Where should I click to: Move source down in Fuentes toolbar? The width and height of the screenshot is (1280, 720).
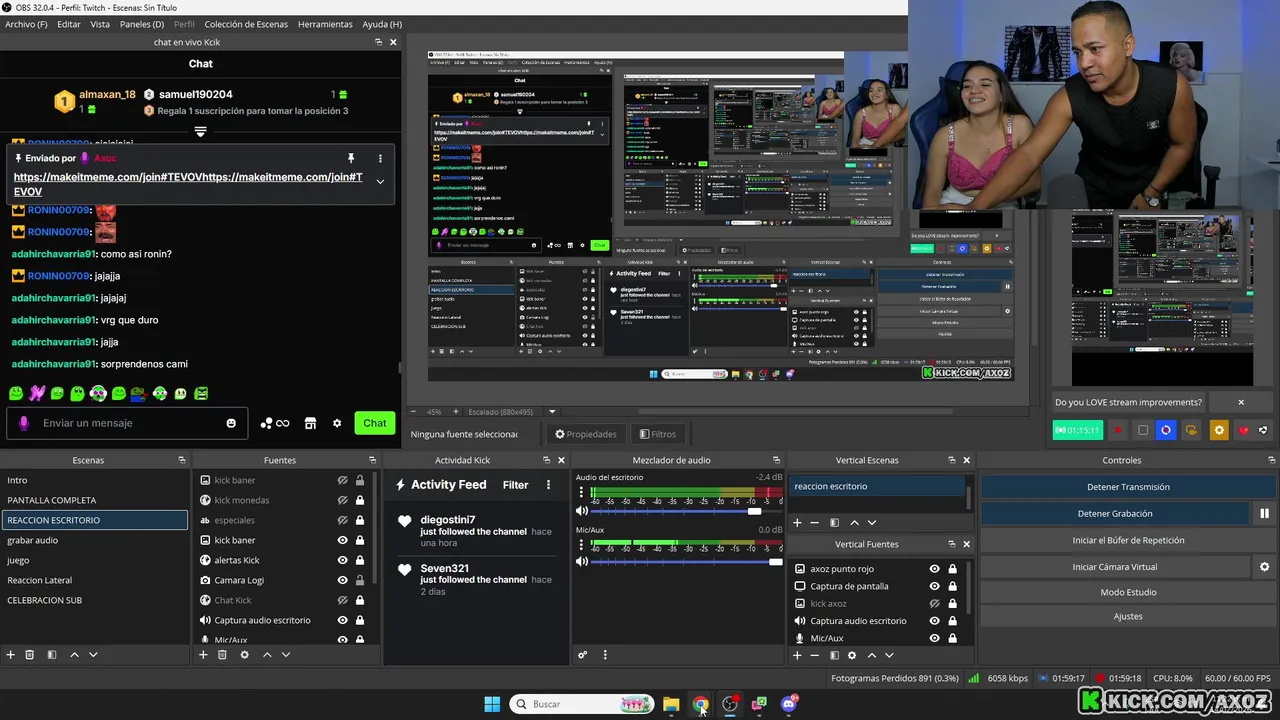click(x=286, y=655)
